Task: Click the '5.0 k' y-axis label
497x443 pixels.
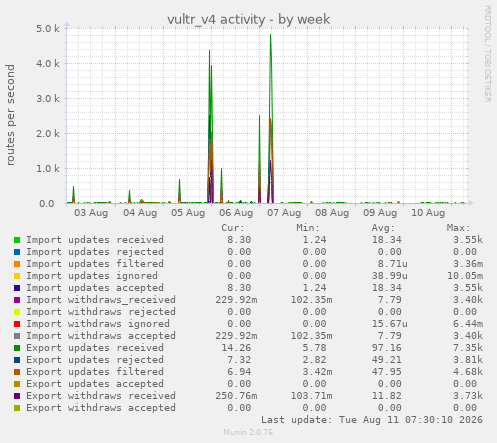Action: (48, 28)
